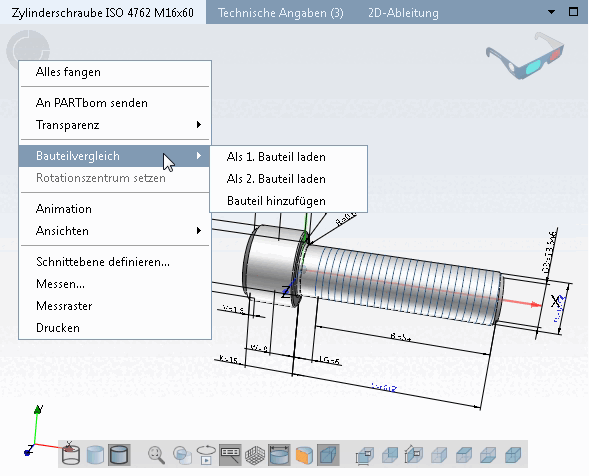This screenshot has width=589, height=476.
Task: Expand the Transparenz submenu arrow
Action: [199, 124]
